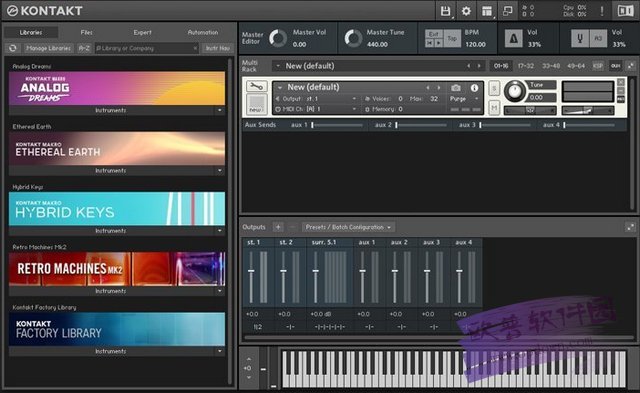Click the Master Vol knob

(278, 38)
